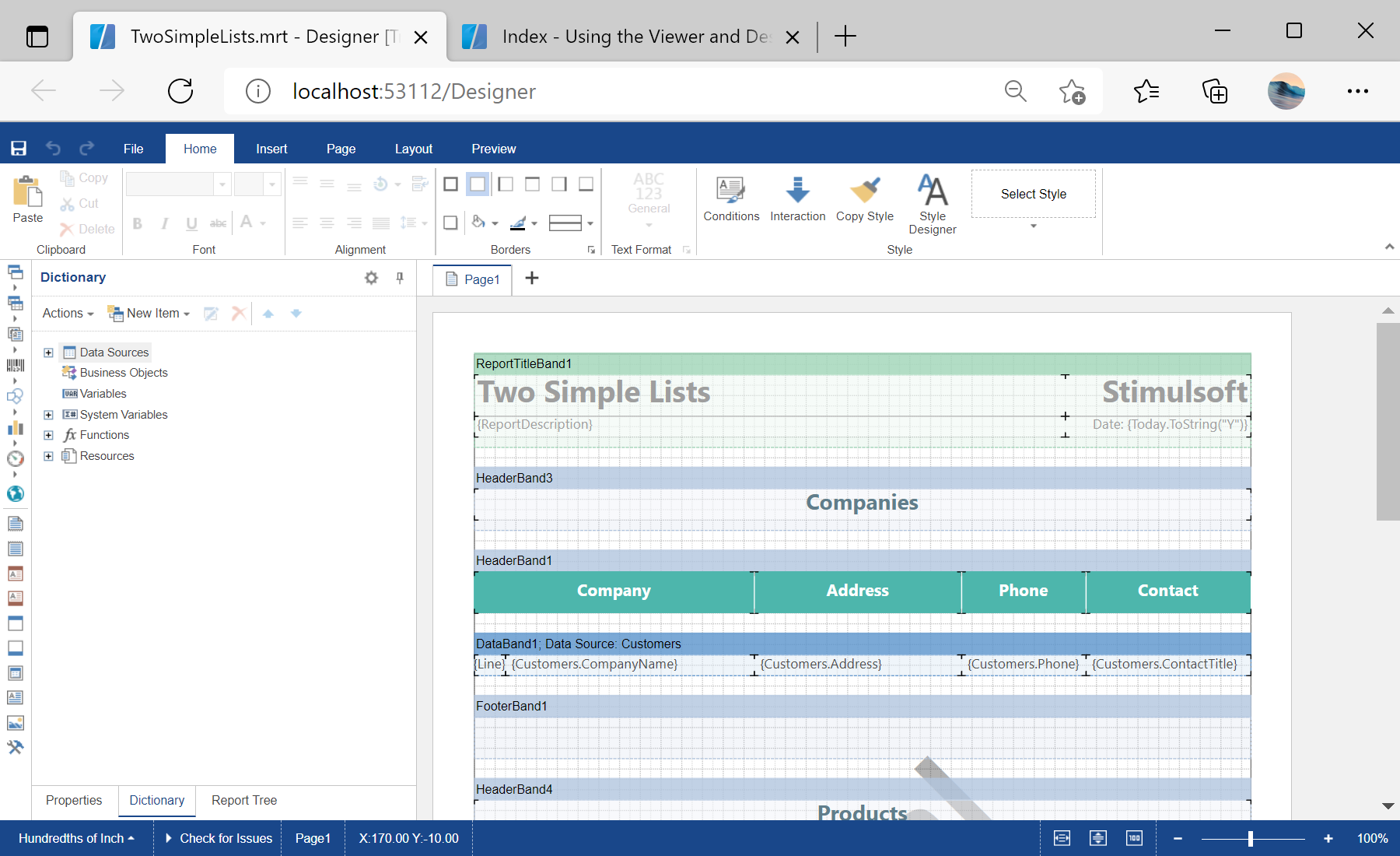Switch to the Page ribbon tab

(341, 149)
